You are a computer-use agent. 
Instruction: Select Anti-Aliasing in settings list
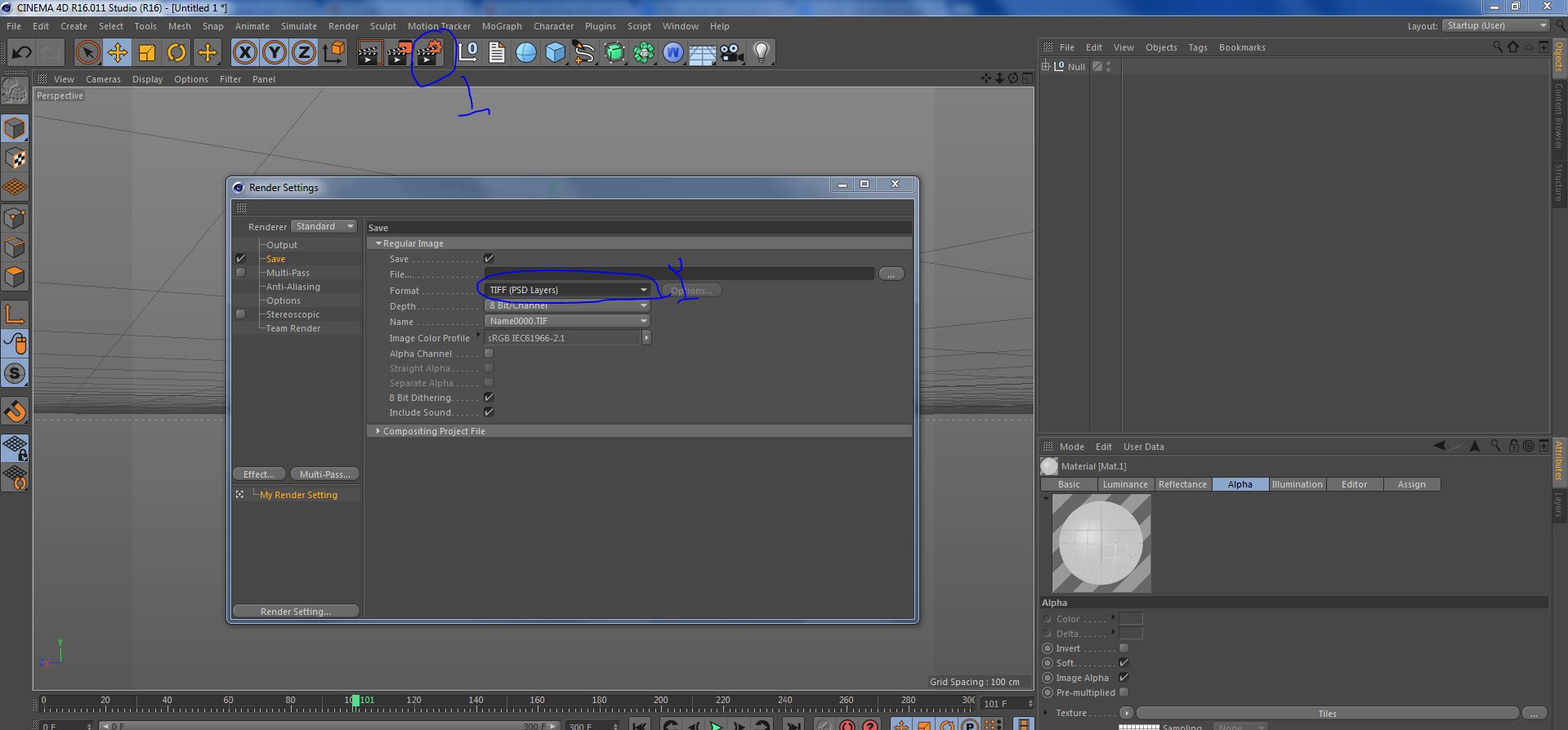[x=293, y=287]
